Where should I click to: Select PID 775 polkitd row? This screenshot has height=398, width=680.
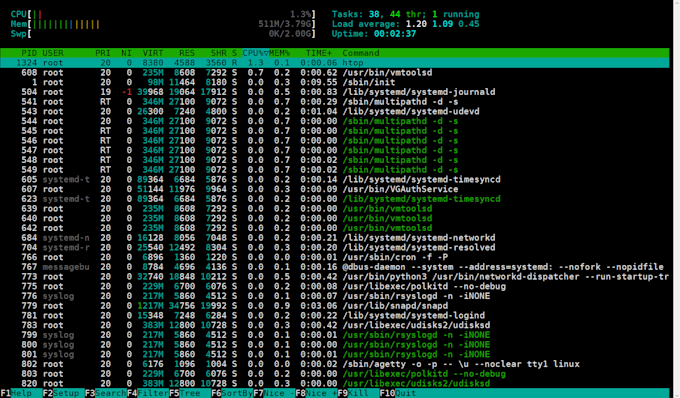[334, 286]
